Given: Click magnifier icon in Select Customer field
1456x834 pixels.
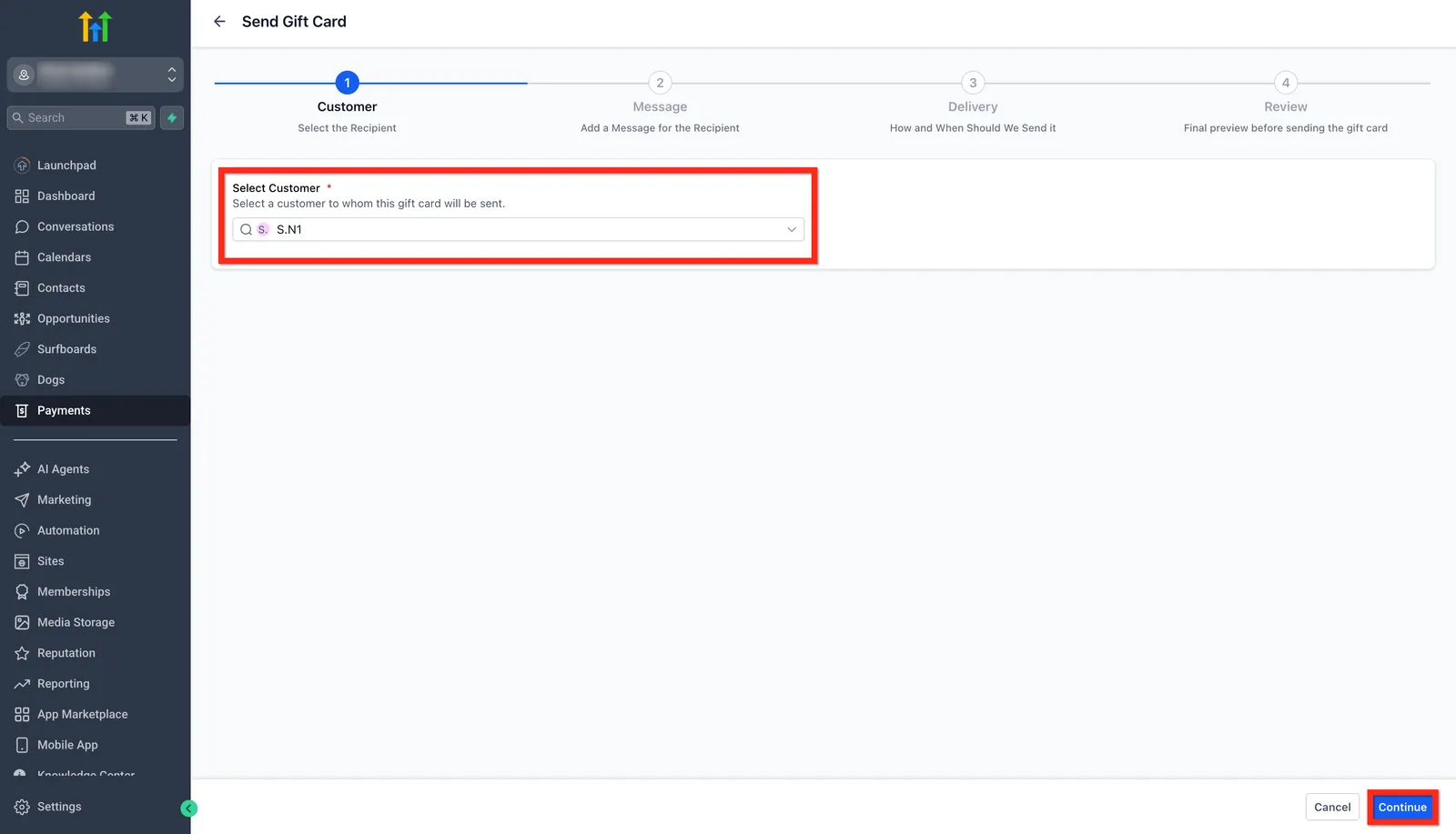Looking at the screenshot, I should (246, 230).
